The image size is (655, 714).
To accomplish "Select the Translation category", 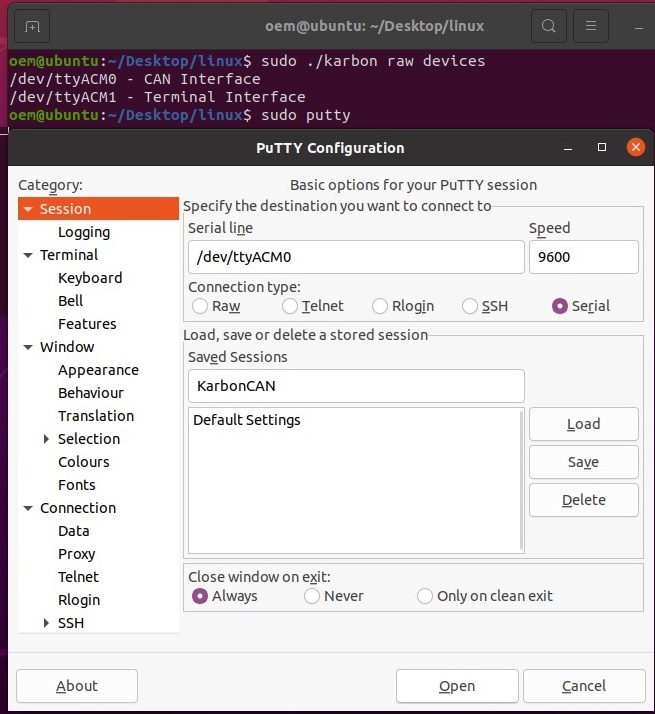I will [96, 416].
